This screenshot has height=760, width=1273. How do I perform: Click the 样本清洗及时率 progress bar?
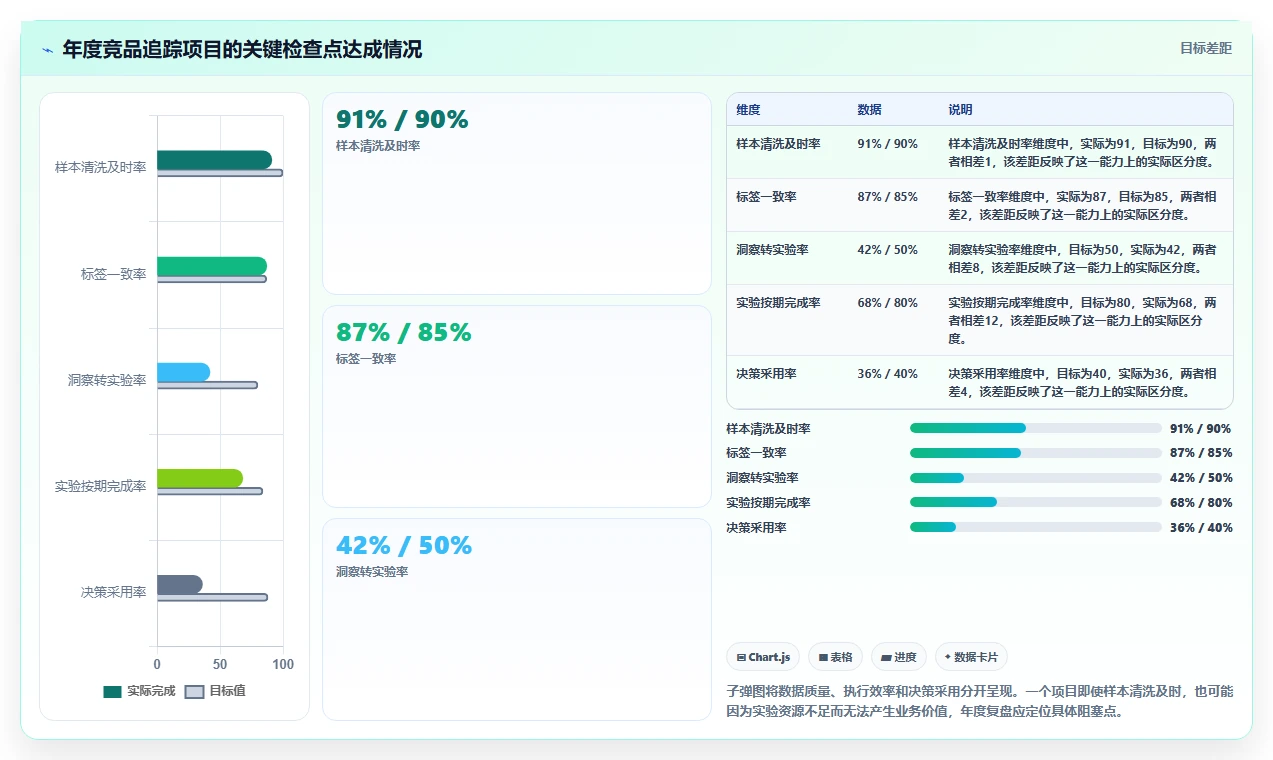1036,428
